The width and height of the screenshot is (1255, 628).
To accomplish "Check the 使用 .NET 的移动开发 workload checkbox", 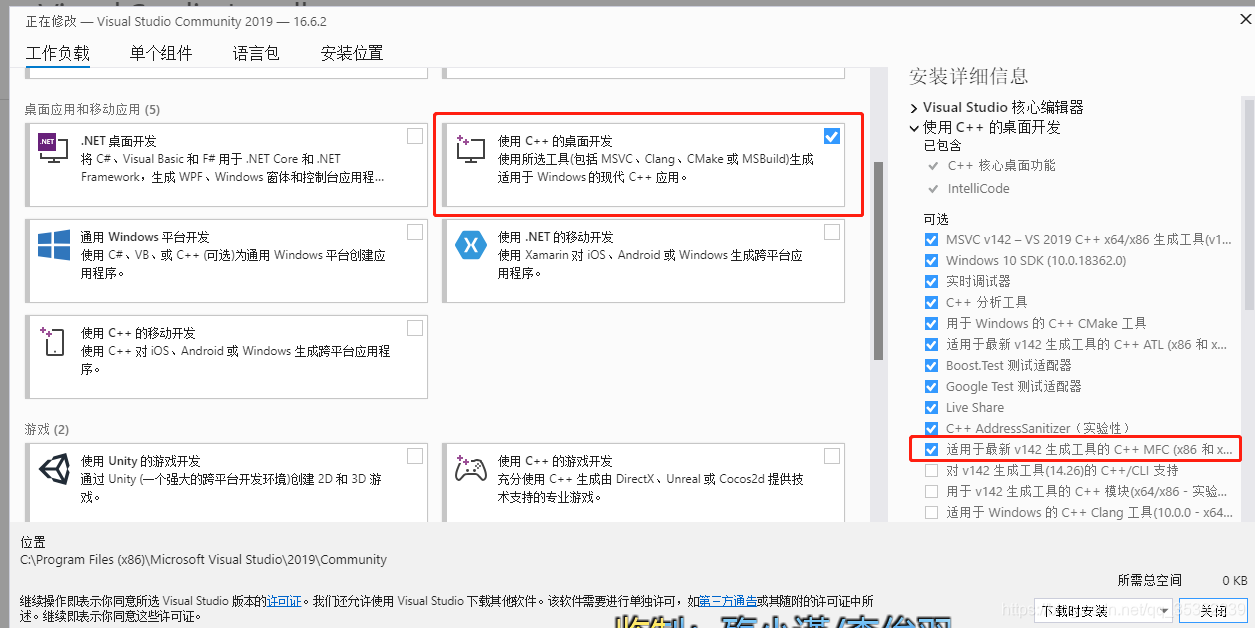I will pos(832,232).
